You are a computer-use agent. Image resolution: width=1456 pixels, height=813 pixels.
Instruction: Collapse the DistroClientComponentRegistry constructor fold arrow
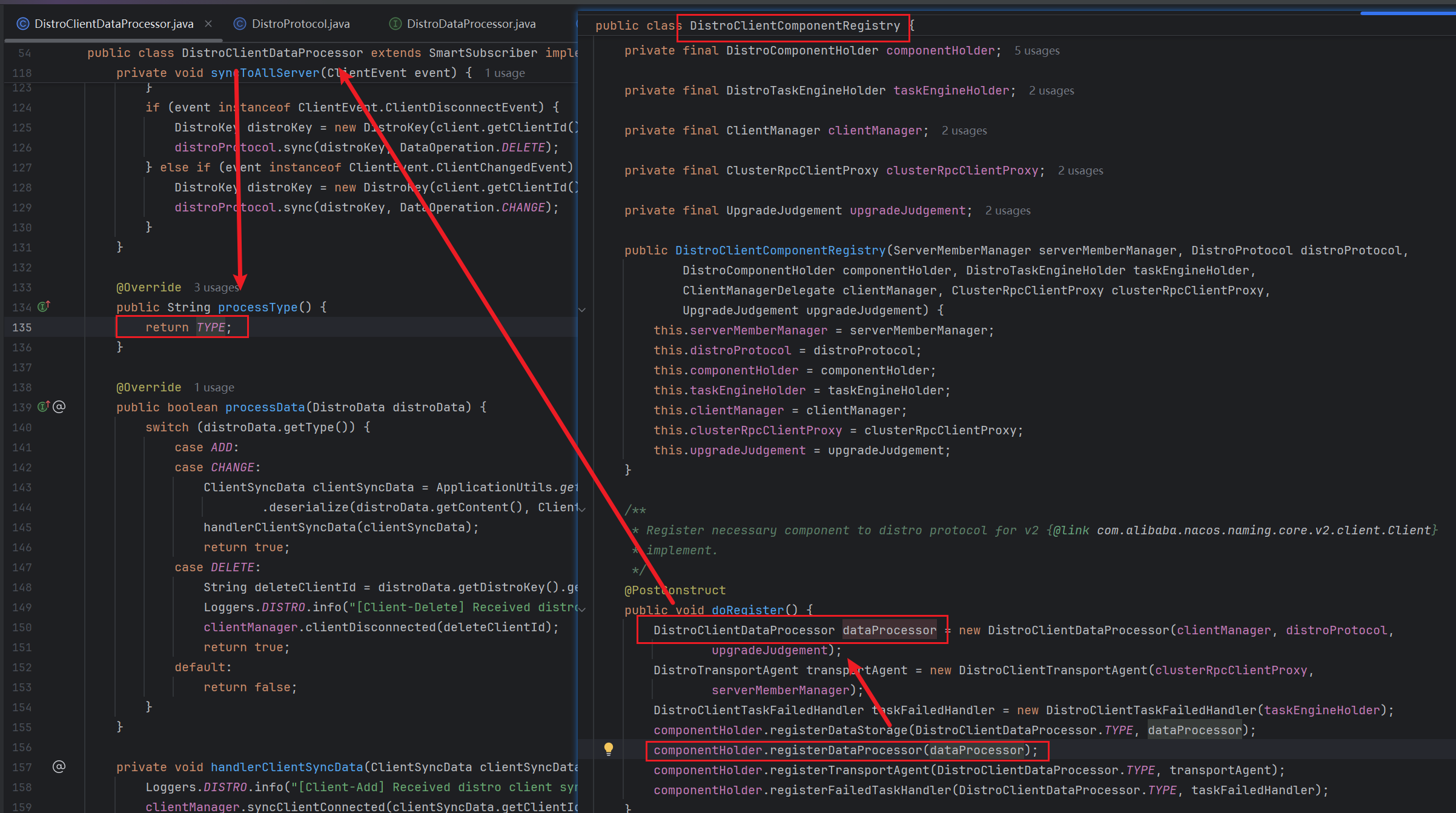(582, 310)
